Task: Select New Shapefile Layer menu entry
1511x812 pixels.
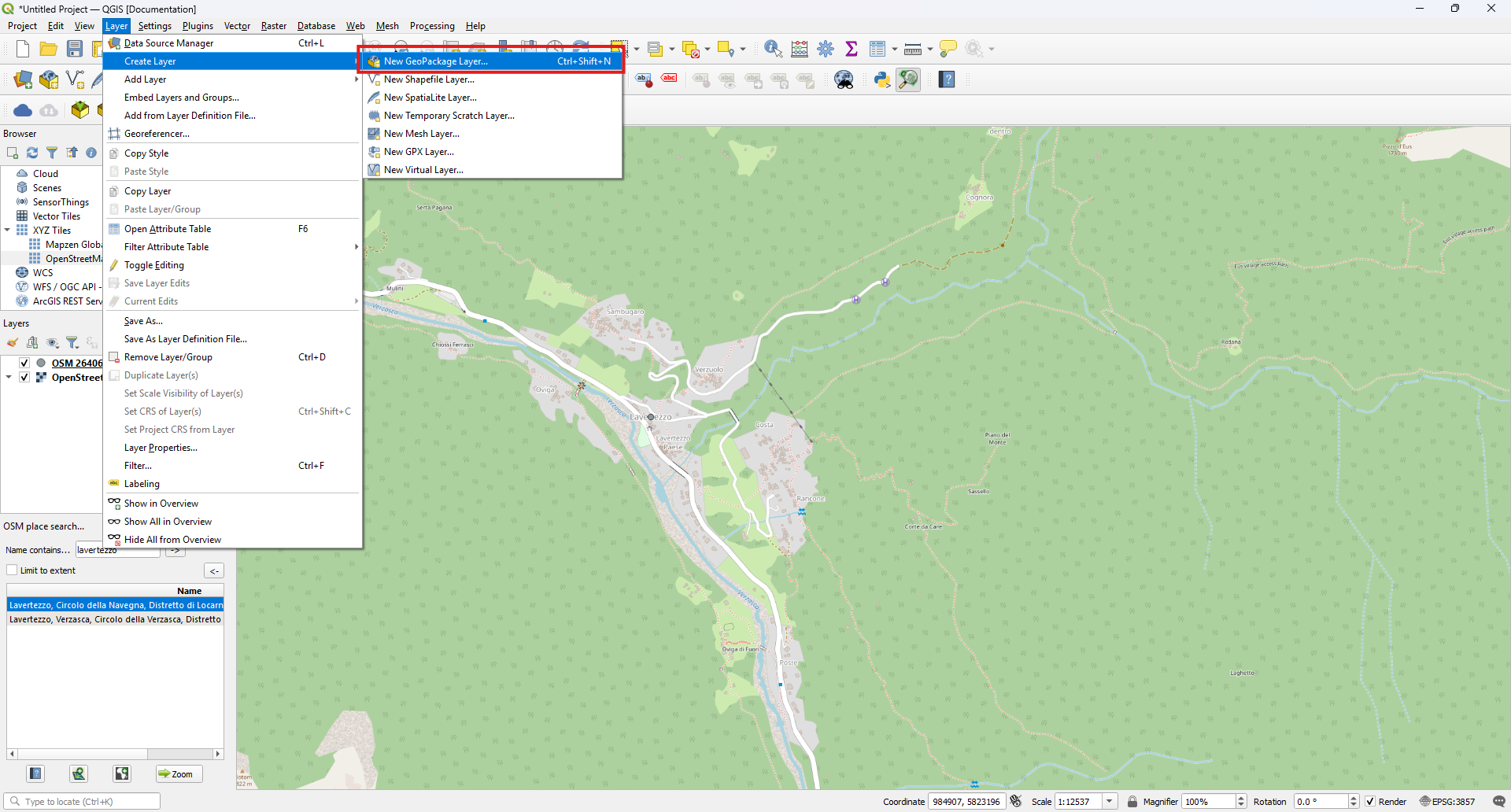Action: (x=429, y=79)
